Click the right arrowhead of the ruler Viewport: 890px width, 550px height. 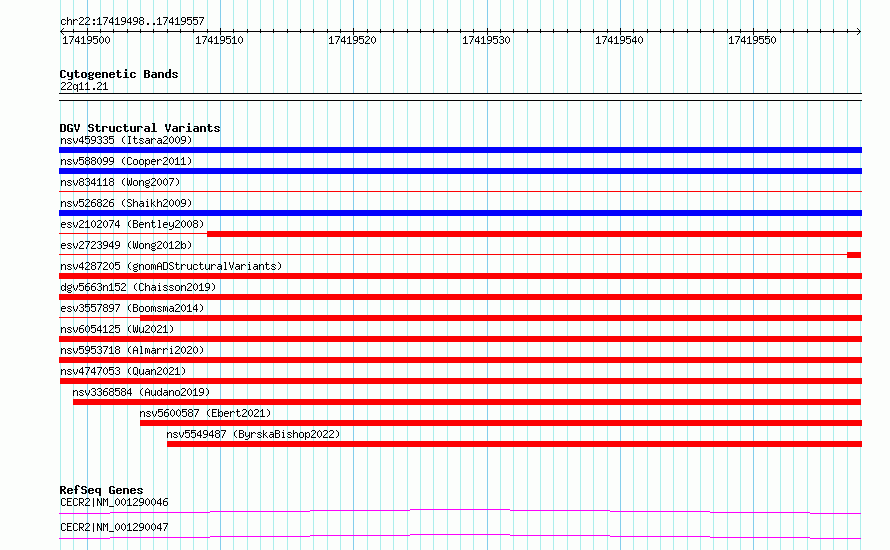[x=859, y=31]
